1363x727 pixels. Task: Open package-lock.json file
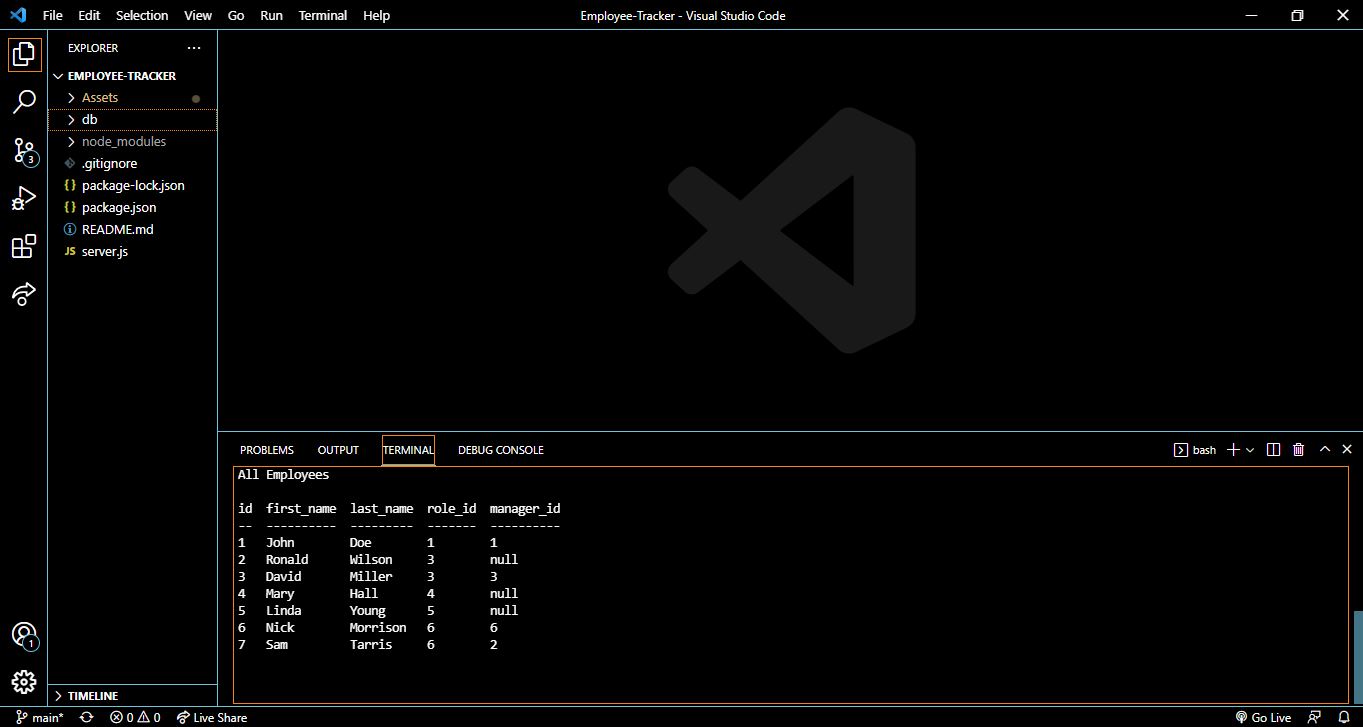click(132, 186)
